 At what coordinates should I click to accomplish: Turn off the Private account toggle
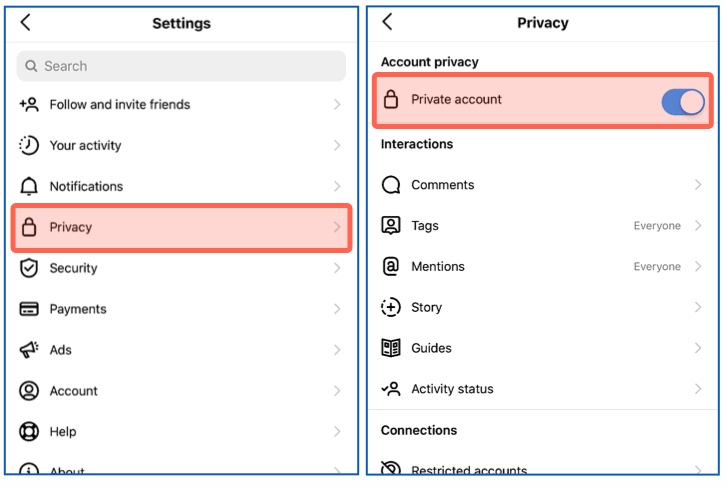683,101
